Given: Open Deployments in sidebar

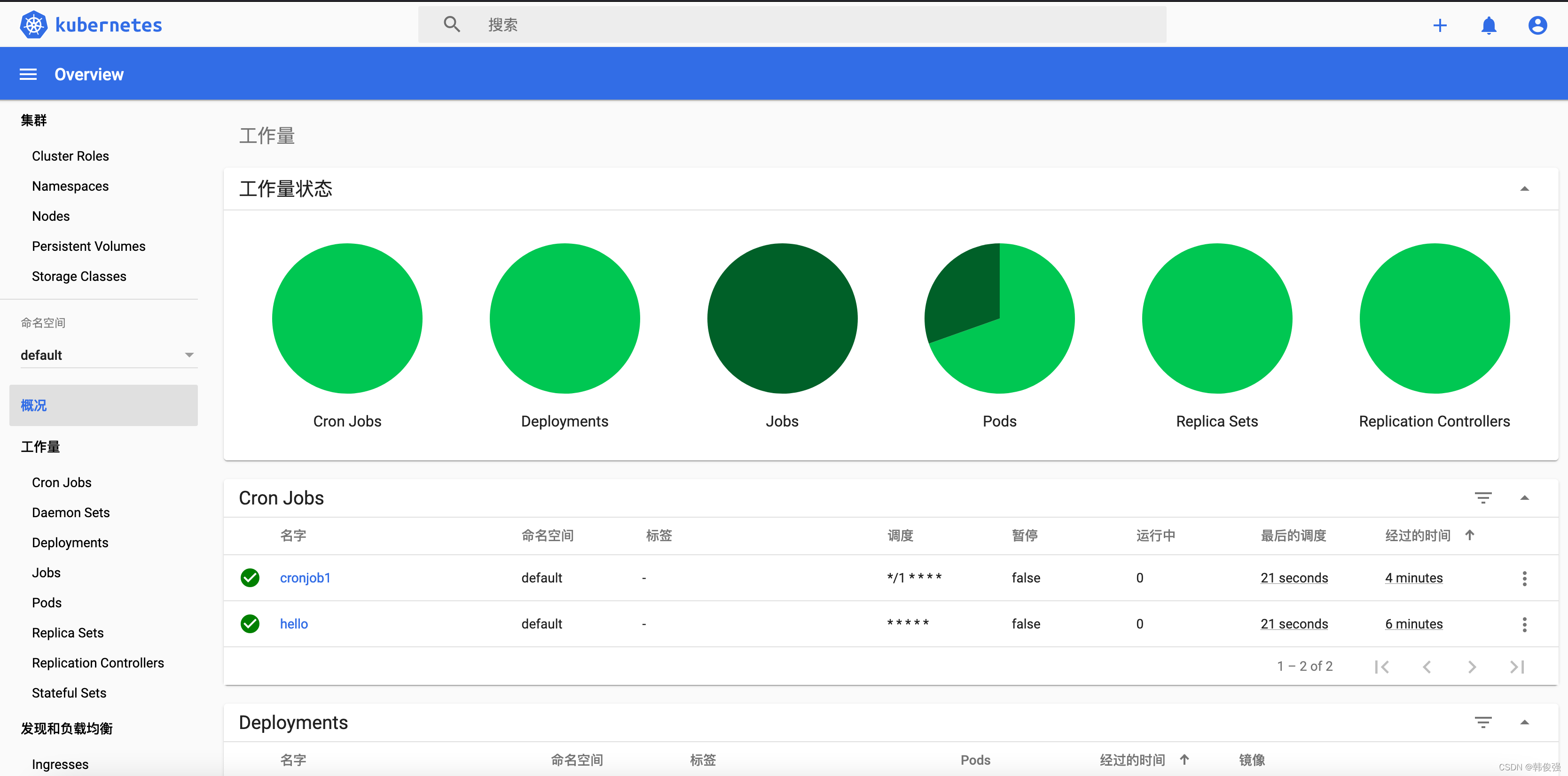Looking at the screenshot, I should tap(70, 543).
